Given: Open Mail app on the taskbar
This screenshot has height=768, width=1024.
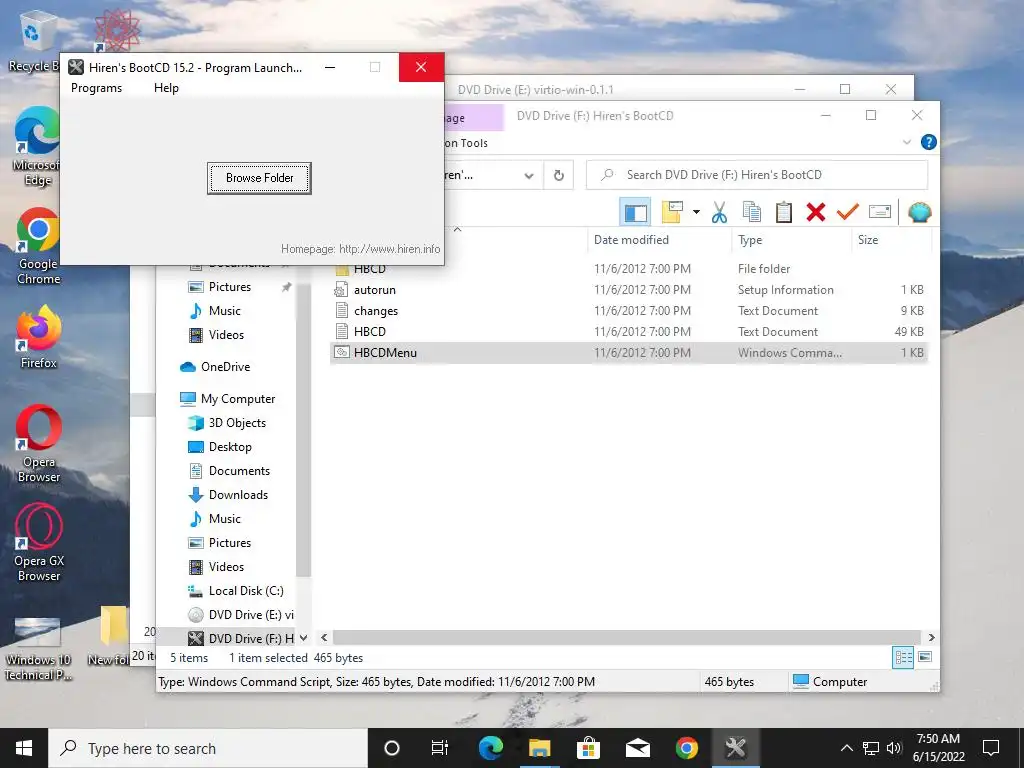Looking at the screenshot, I should tap(637, 748).
